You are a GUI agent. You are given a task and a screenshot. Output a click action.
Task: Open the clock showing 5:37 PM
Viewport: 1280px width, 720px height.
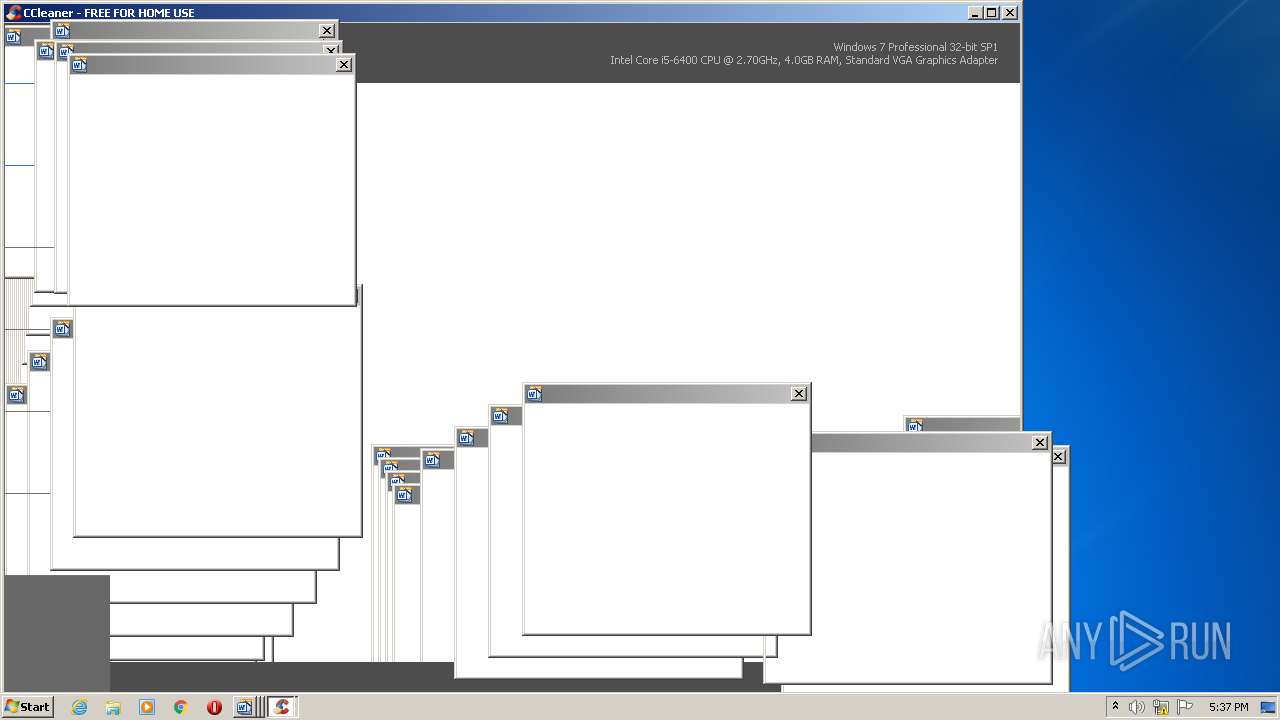click(x=1228, y=707)
